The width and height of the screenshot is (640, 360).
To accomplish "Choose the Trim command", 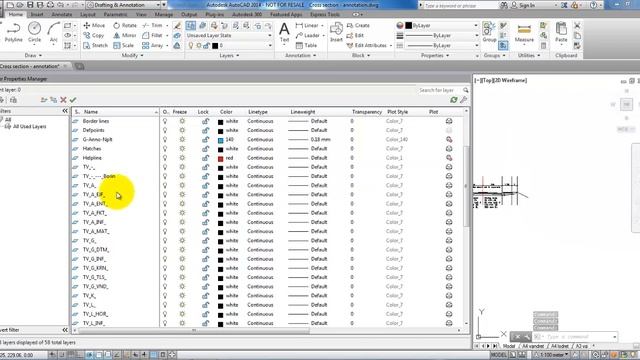I will (x=153, y=25).
